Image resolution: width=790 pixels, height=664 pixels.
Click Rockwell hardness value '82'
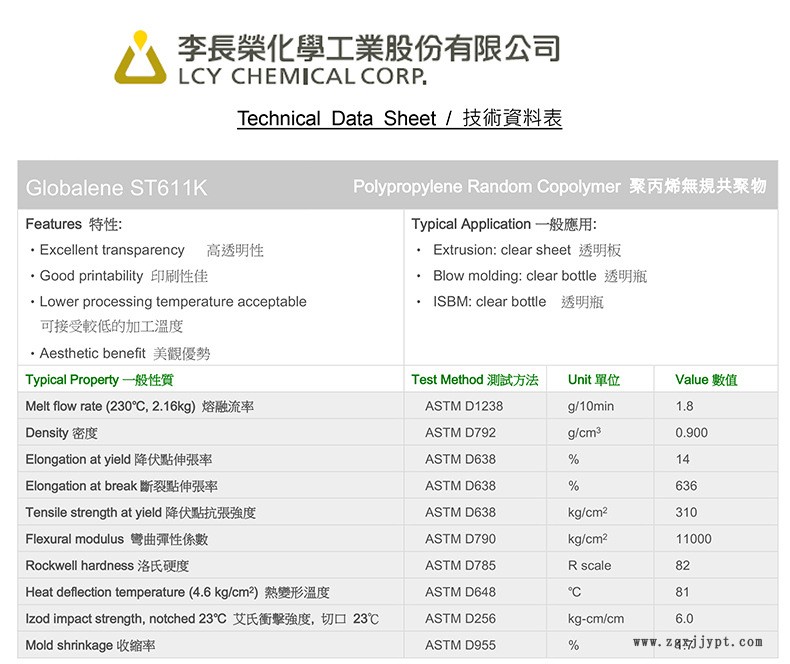click(682, 566)
